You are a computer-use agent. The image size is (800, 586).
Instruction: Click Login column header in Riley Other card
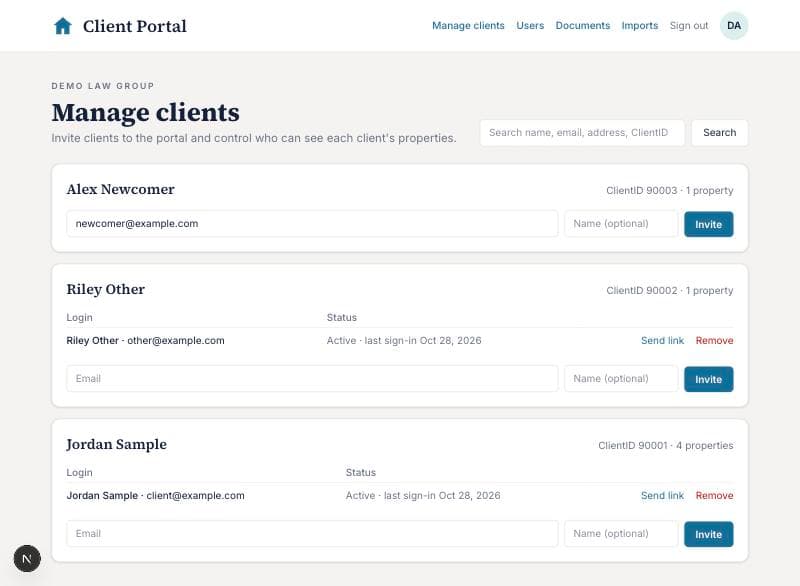tap(80, 317)
